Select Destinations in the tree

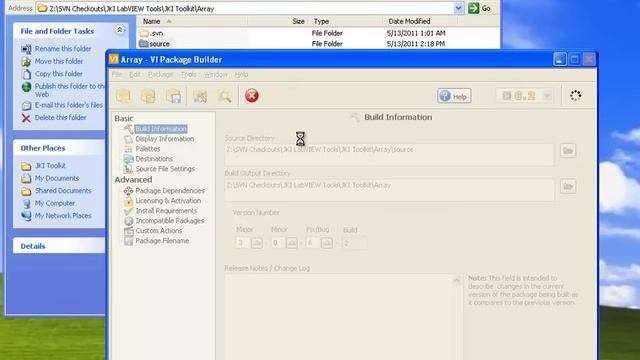click(154, 159)
